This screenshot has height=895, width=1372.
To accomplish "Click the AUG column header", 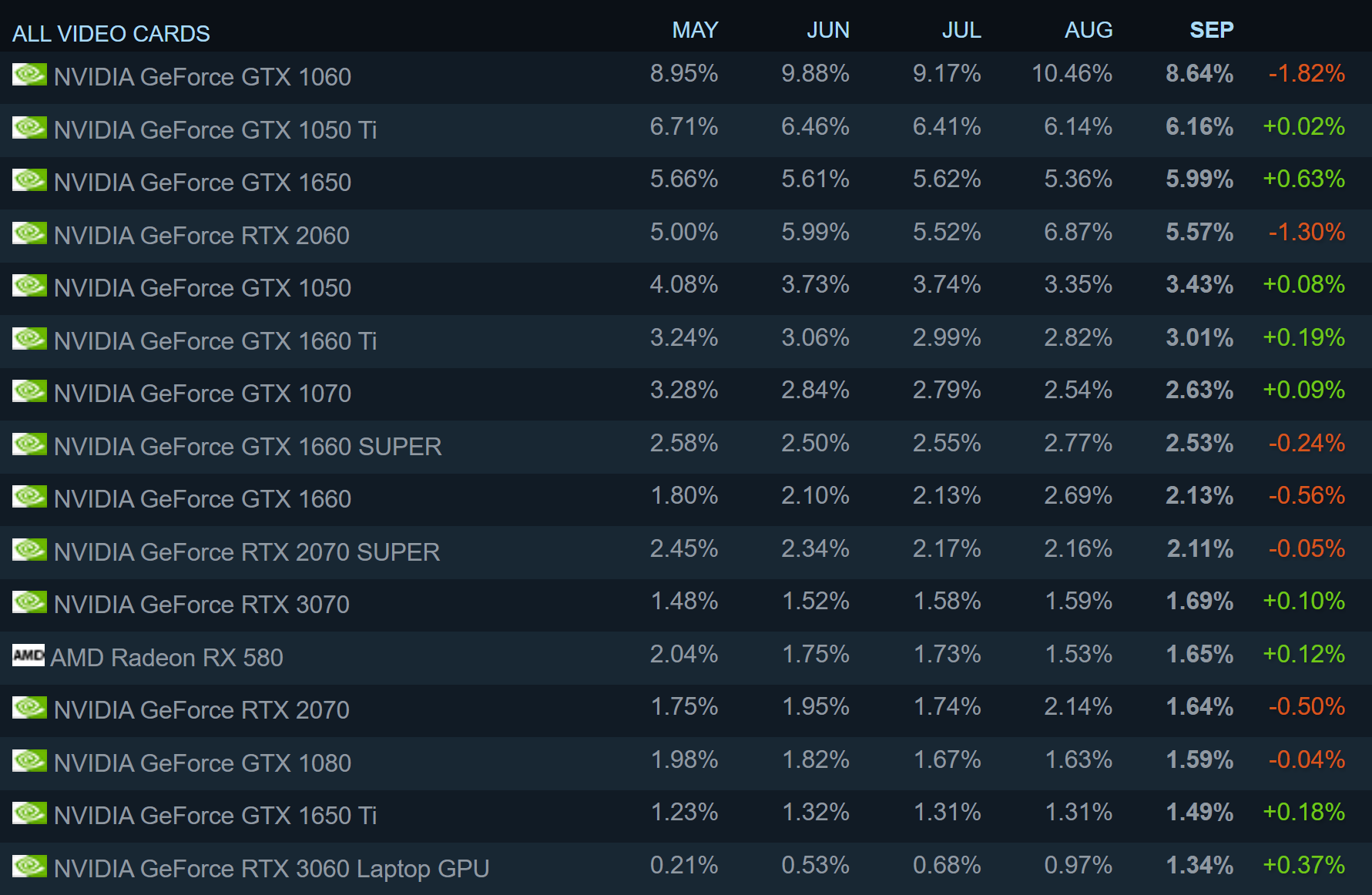I will [x=1088, y=30].
